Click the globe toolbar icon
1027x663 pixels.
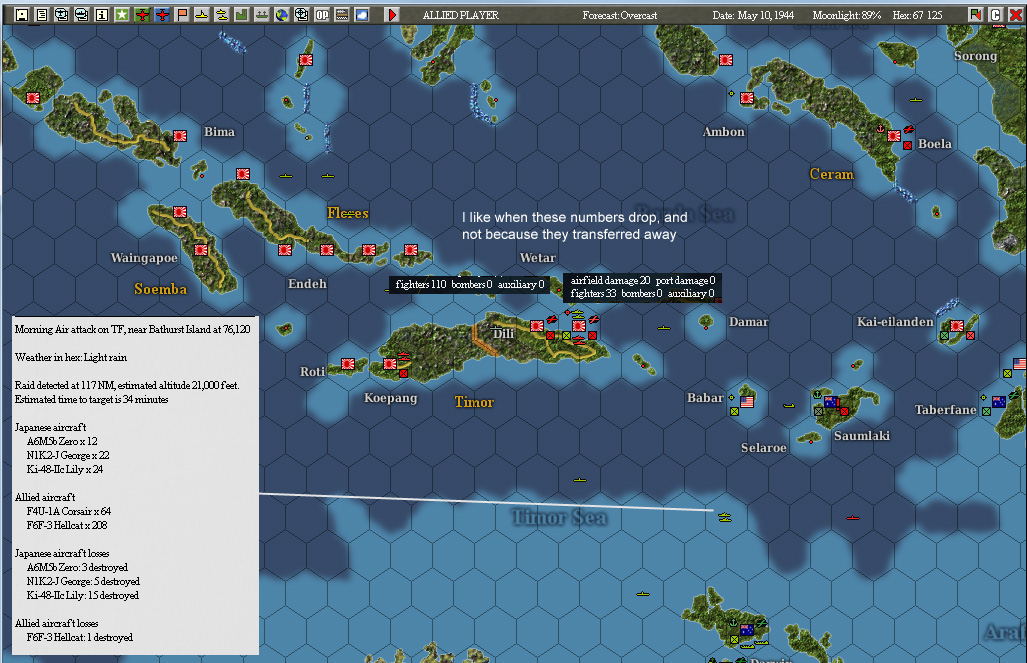tap(282, 14)
